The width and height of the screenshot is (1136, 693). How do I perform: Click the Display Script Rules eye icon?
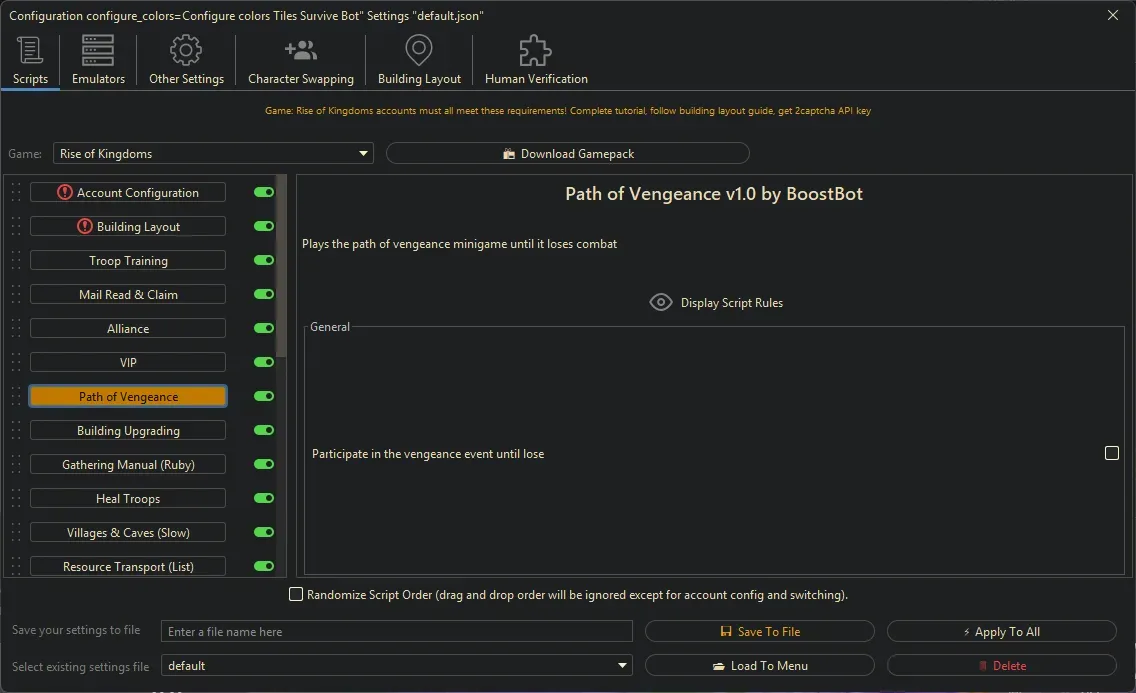click(x=660, y=301)
